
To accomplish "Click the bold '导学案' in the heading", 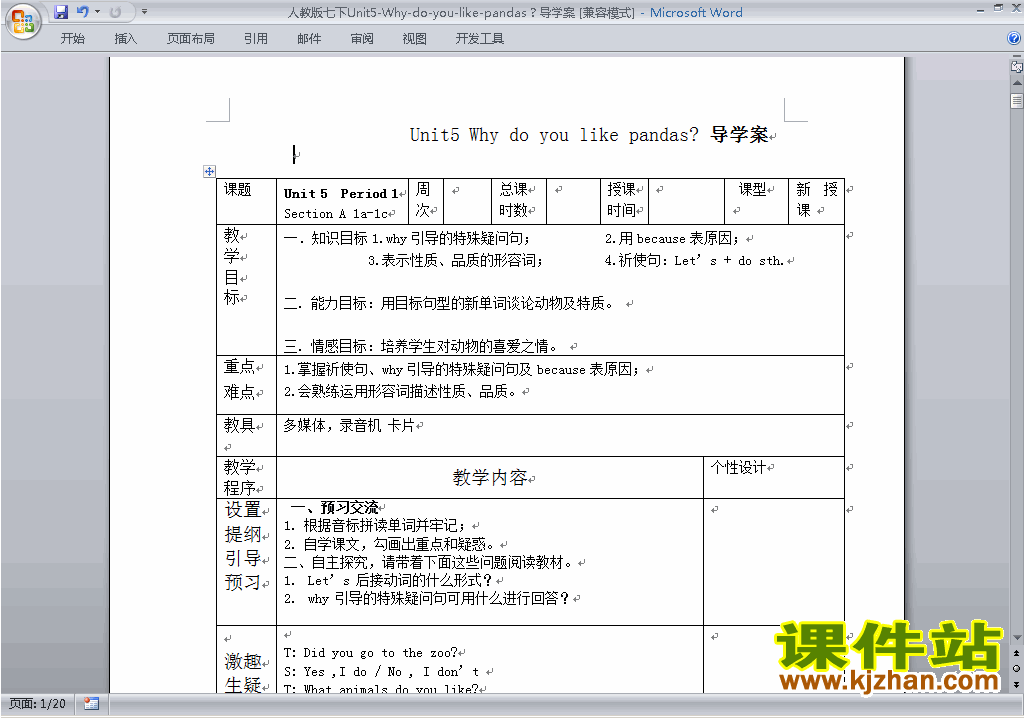I will click(x=739, y=135).
